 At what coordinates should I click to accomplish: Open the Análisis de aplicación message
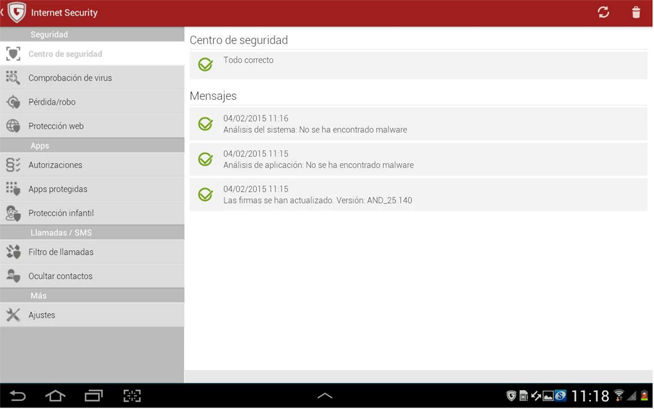pyautogui.click(x=418, y=159)
